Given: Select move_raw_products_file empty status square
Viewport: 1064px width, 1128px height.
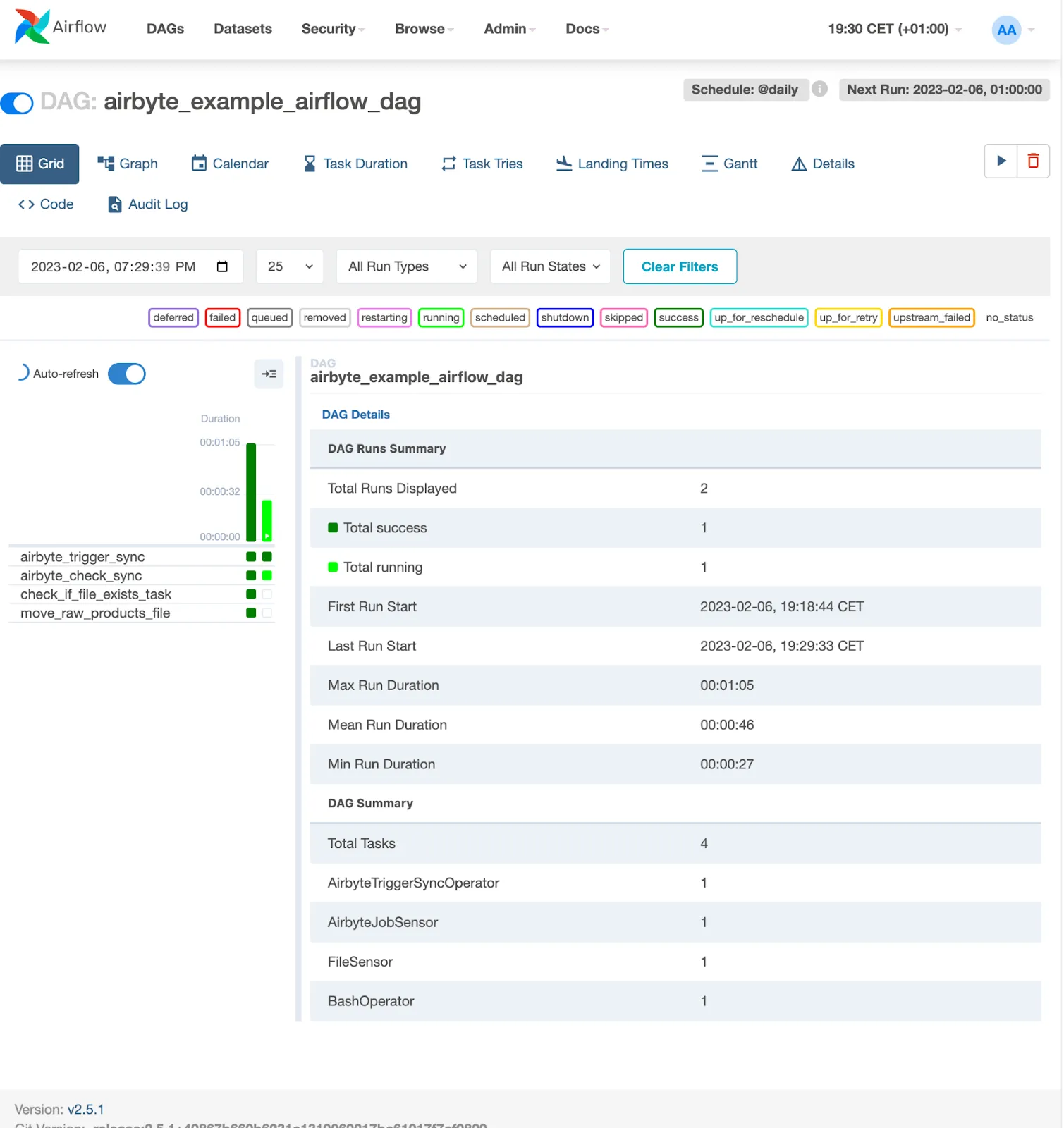Looking at the screenshot, I should (267, 613).
